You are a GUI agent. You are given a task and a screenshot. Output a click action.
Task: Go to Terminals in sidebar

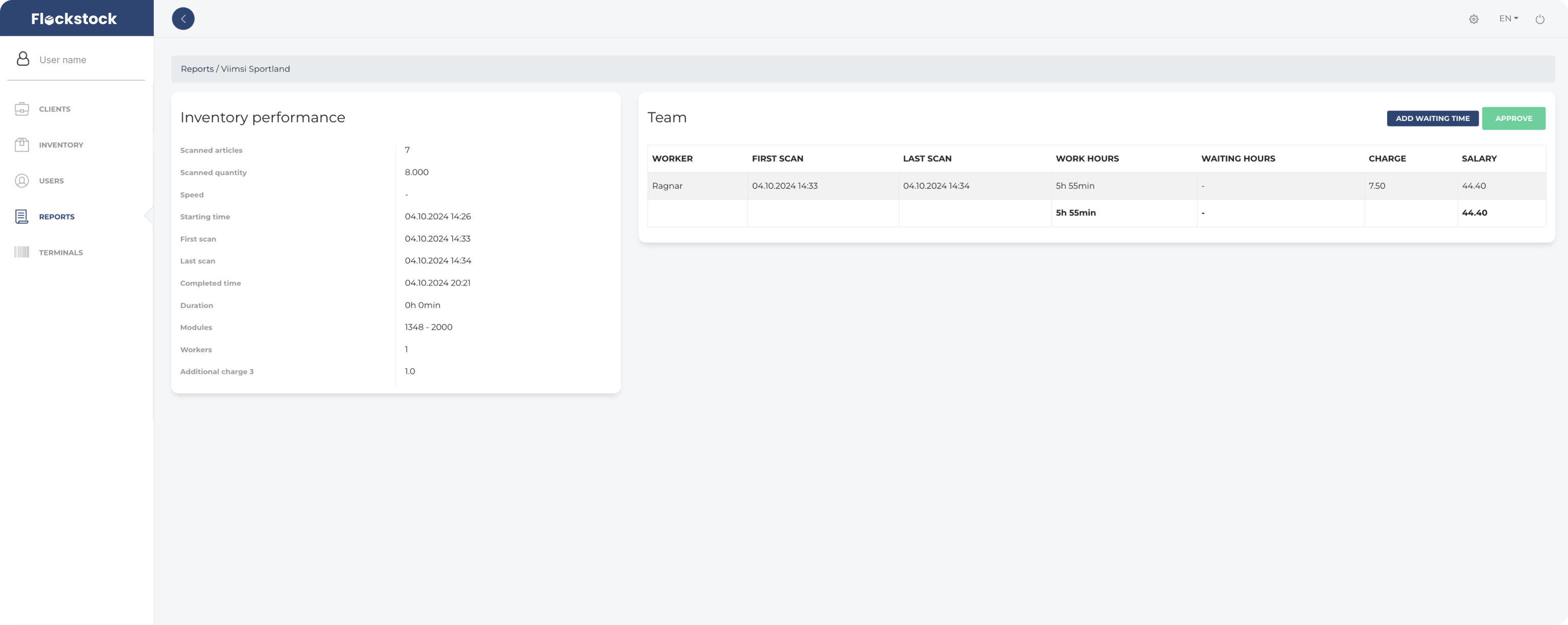(61, 253)
